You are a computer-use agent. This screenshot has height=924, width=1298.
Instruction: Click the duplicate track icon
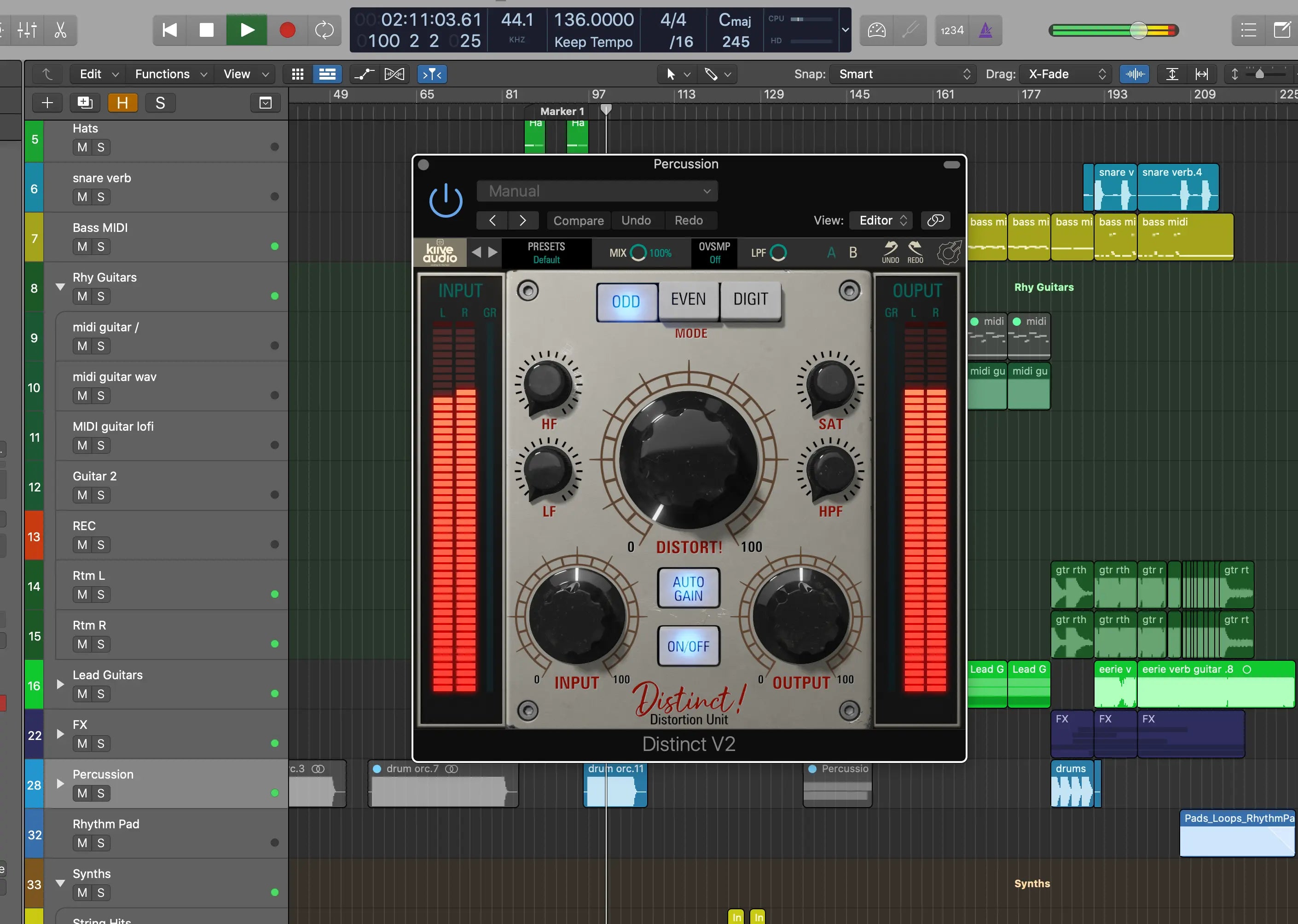coord(85,103)
